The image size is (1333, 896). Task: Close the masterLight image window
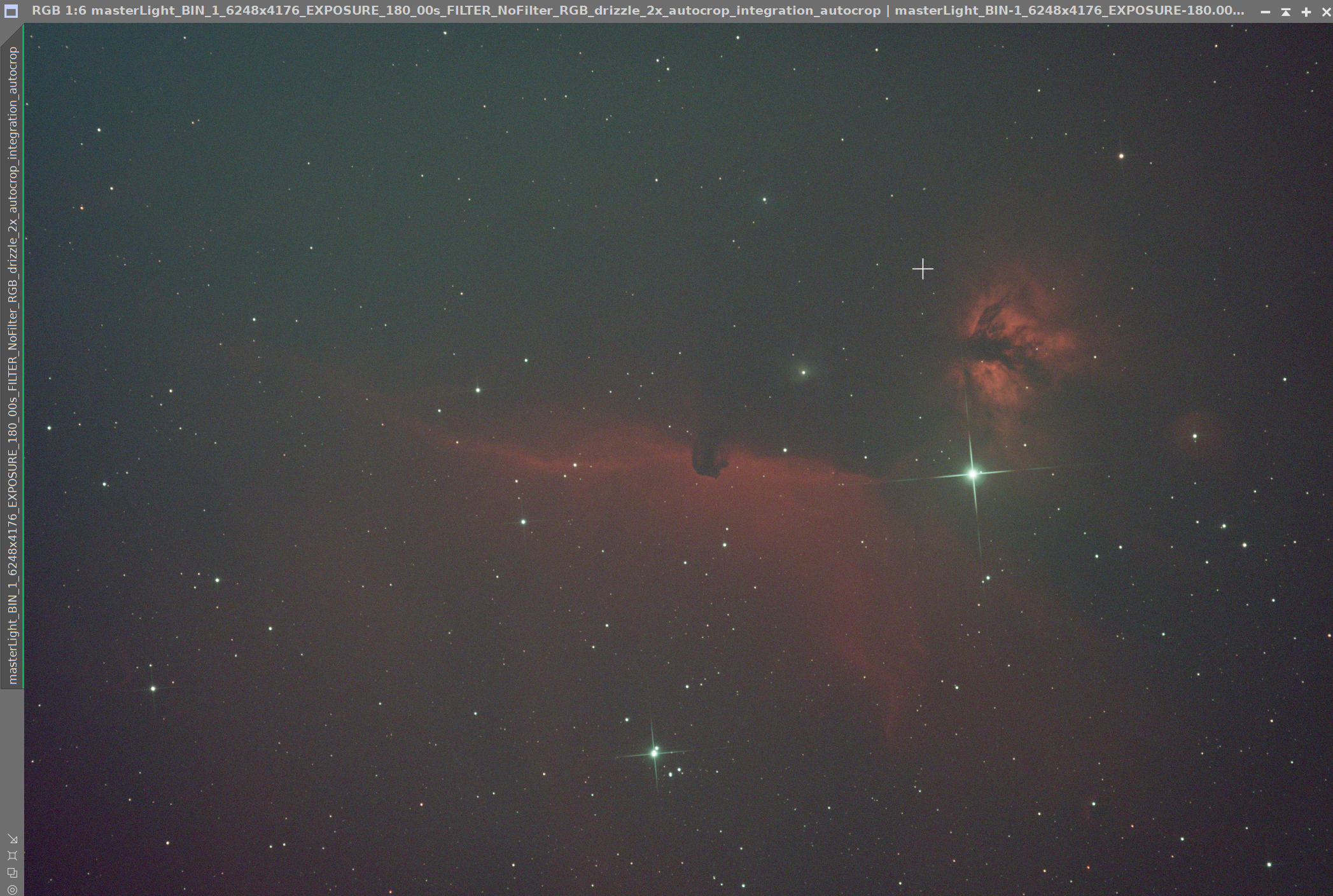(1326, 11)
